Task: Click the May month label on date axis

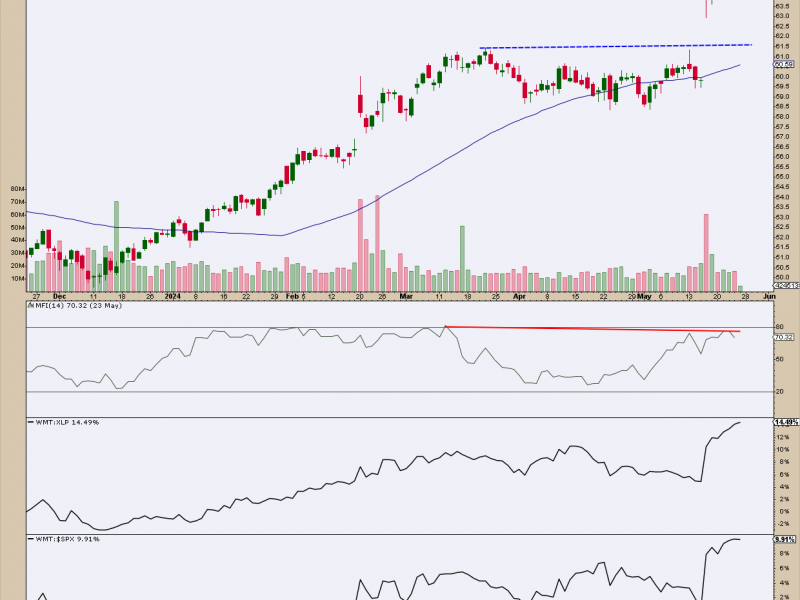Action: [645, 296]
